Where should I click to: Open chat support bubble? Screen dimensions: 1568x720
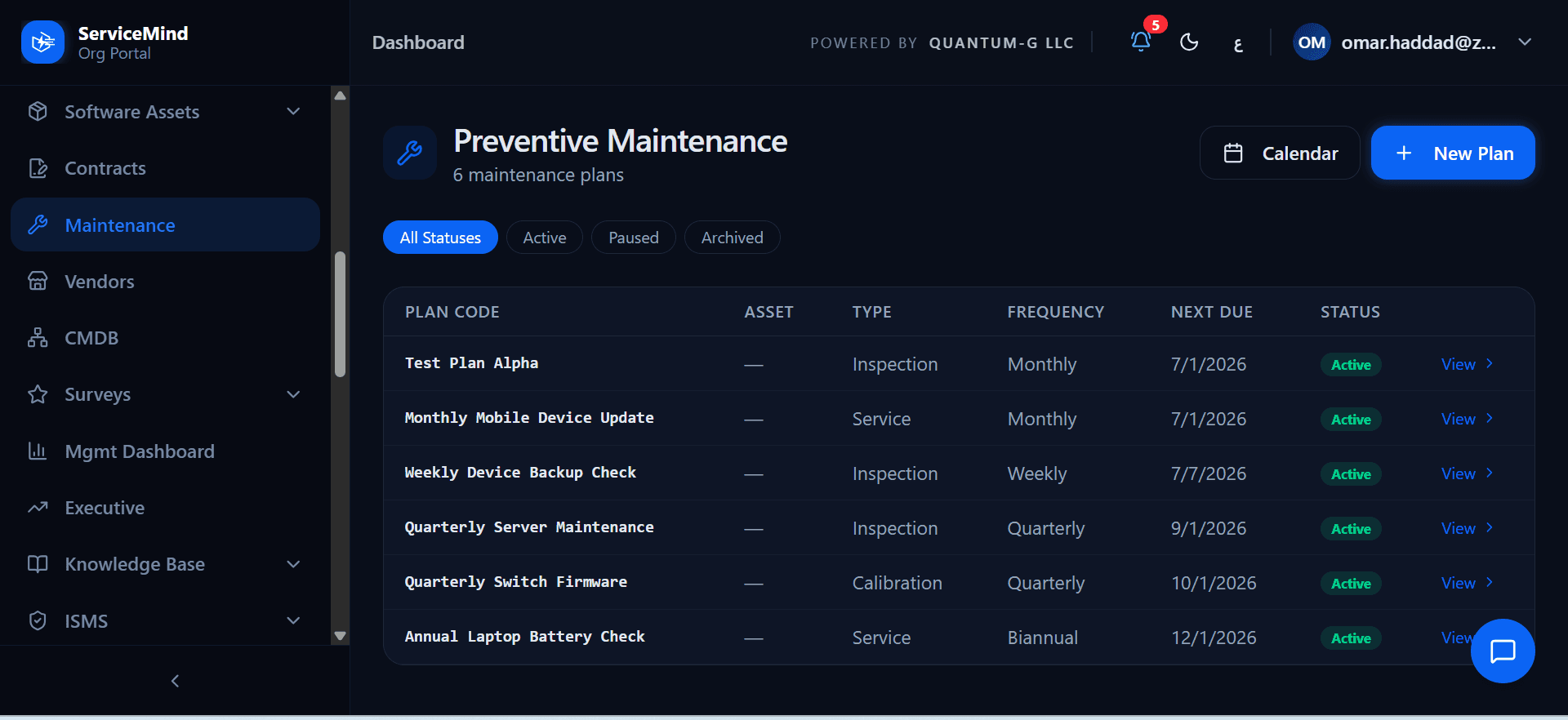click(x=1503, y=651)
